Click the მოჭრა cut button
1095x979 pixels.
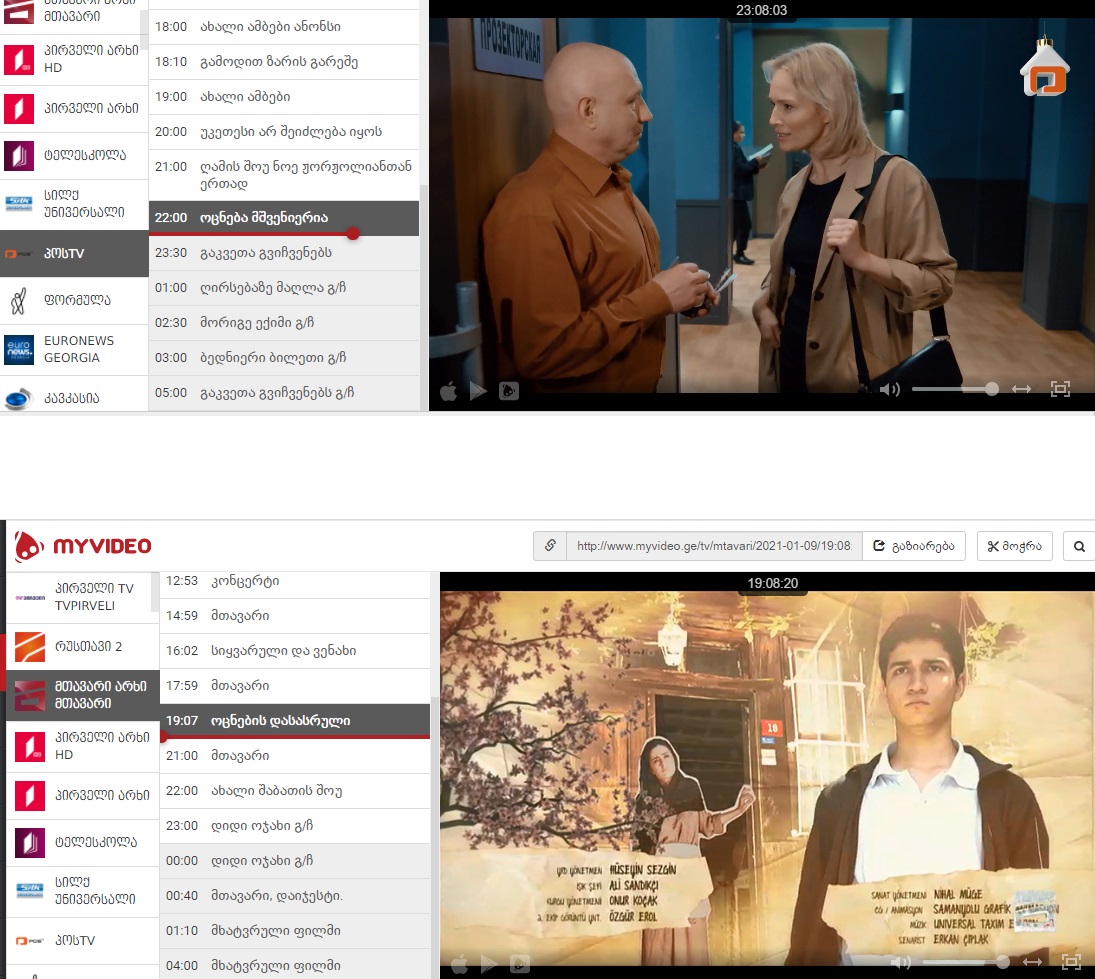pyautogui.click(x=1015, y=546)
